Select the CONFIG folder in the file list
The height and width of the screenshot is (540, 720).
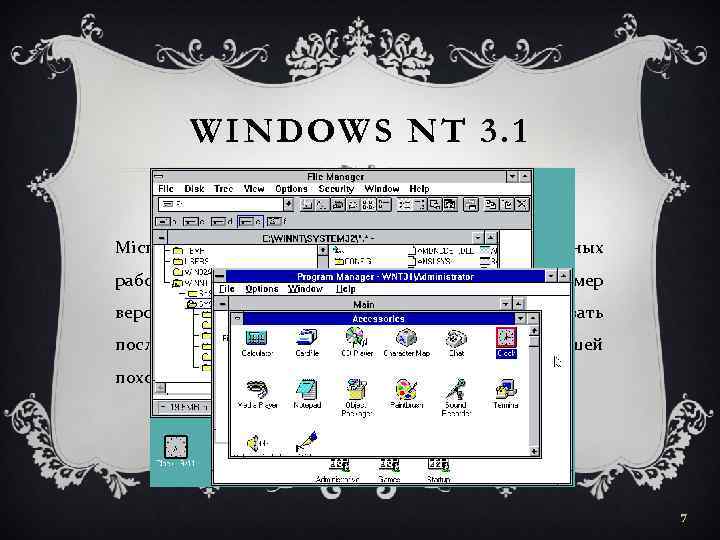click(x=354, y=261)
